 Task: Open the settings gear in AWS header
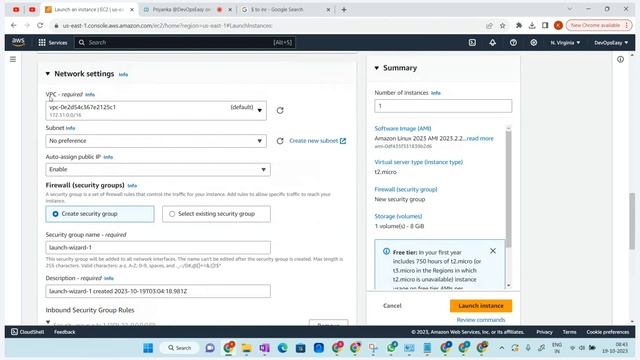click(533, 42)
